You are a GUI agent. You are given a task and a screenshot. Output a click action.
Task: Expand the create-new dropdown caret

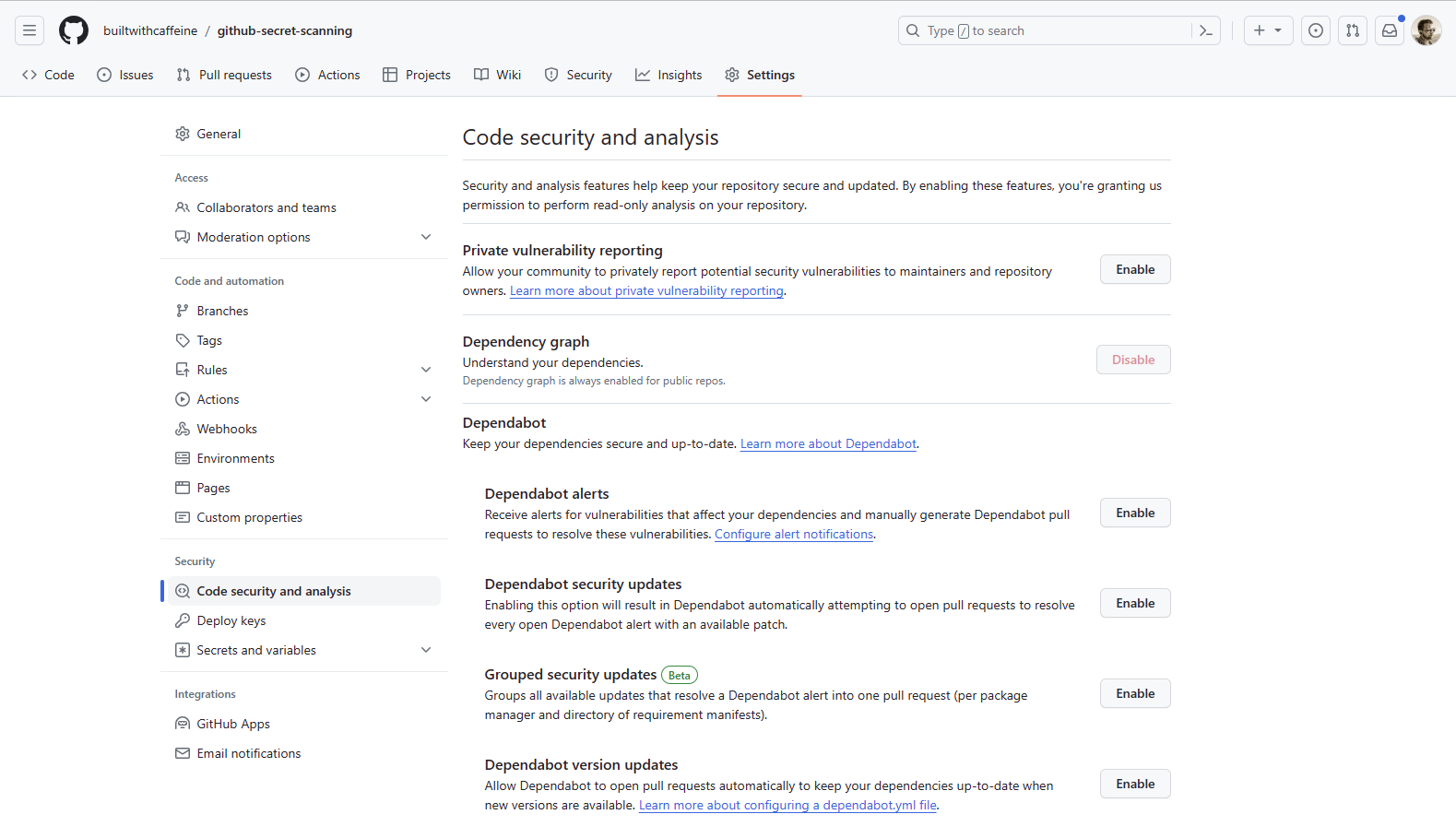point(1278,30)
